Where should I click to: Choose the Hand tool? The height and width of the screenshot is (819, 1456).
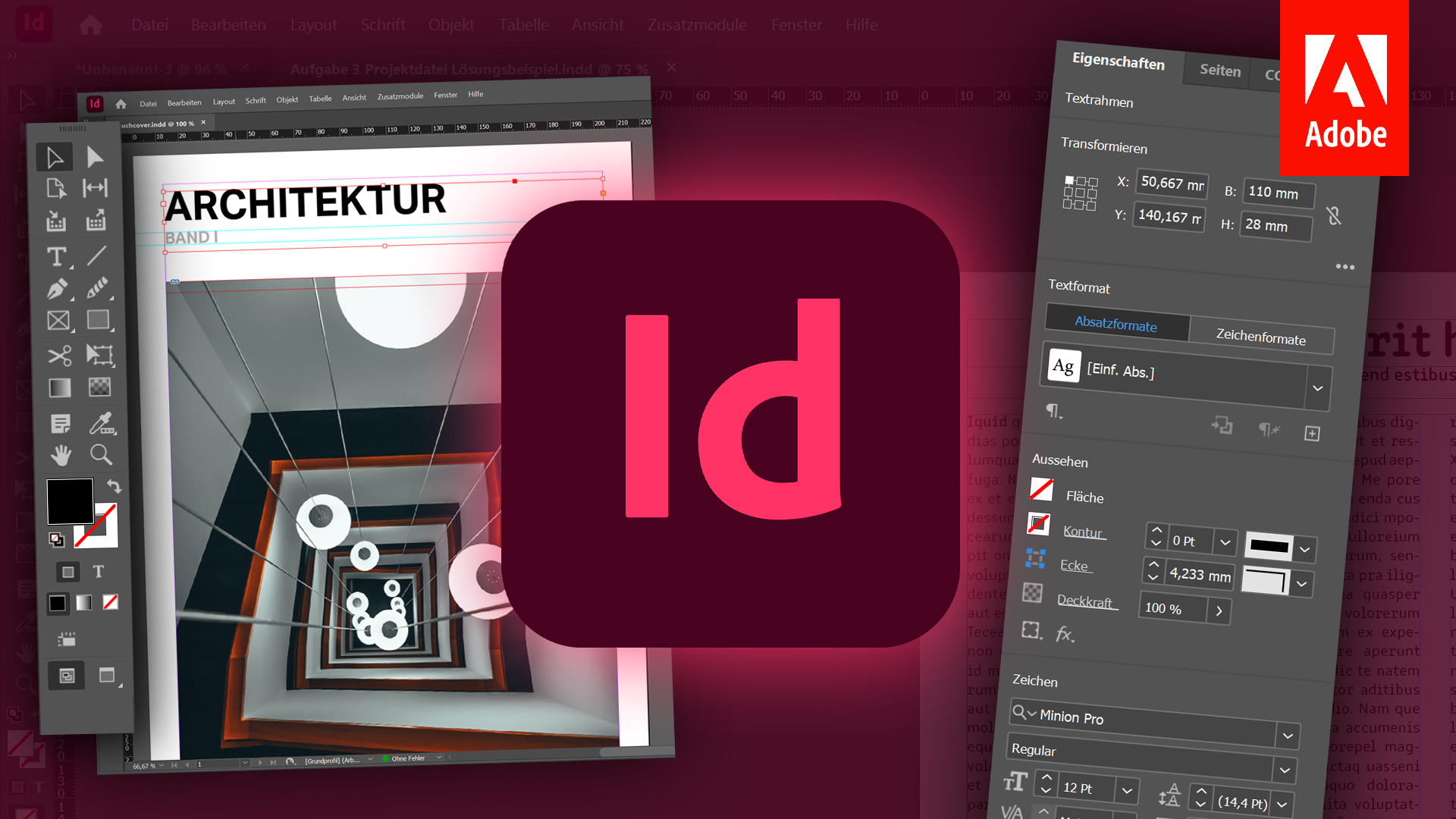tap(61, 455)
